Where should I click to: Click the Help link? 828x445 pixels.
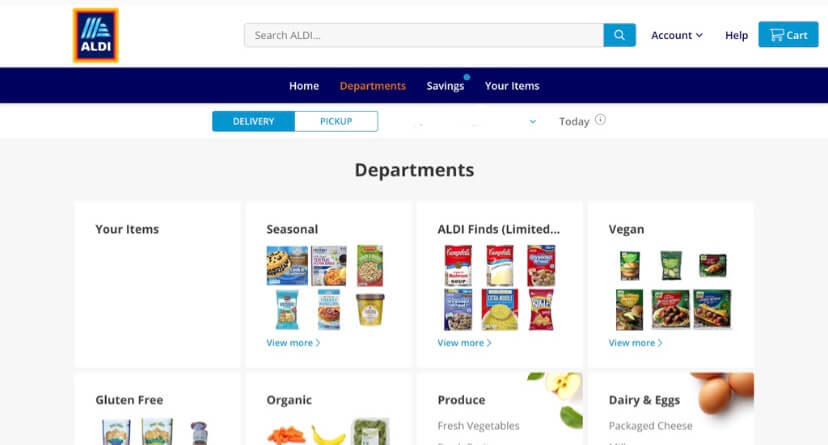coord(736,35)
